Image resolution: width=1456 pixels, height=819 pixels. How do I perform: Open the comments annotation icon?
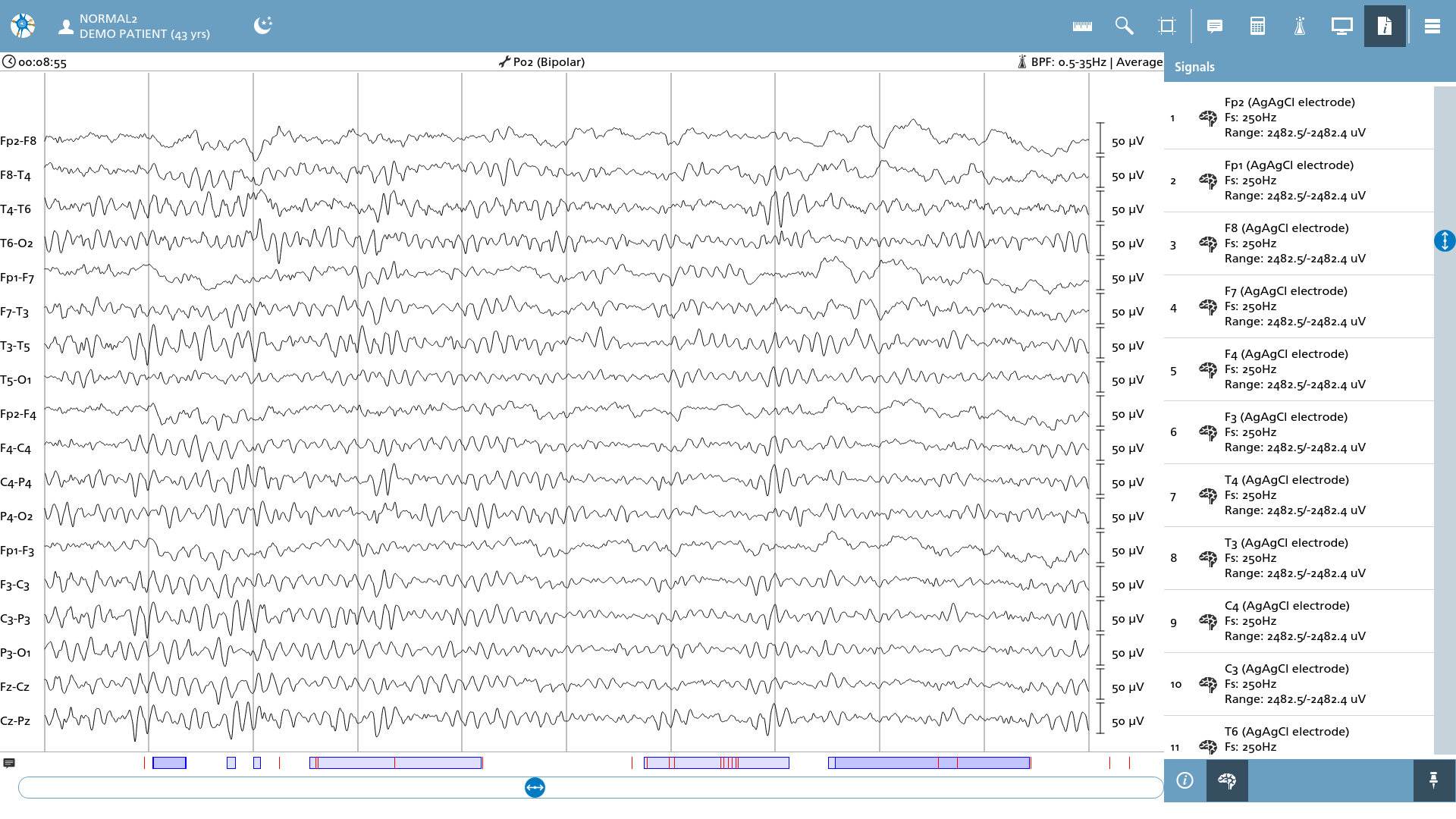(x=1215, y=27)
